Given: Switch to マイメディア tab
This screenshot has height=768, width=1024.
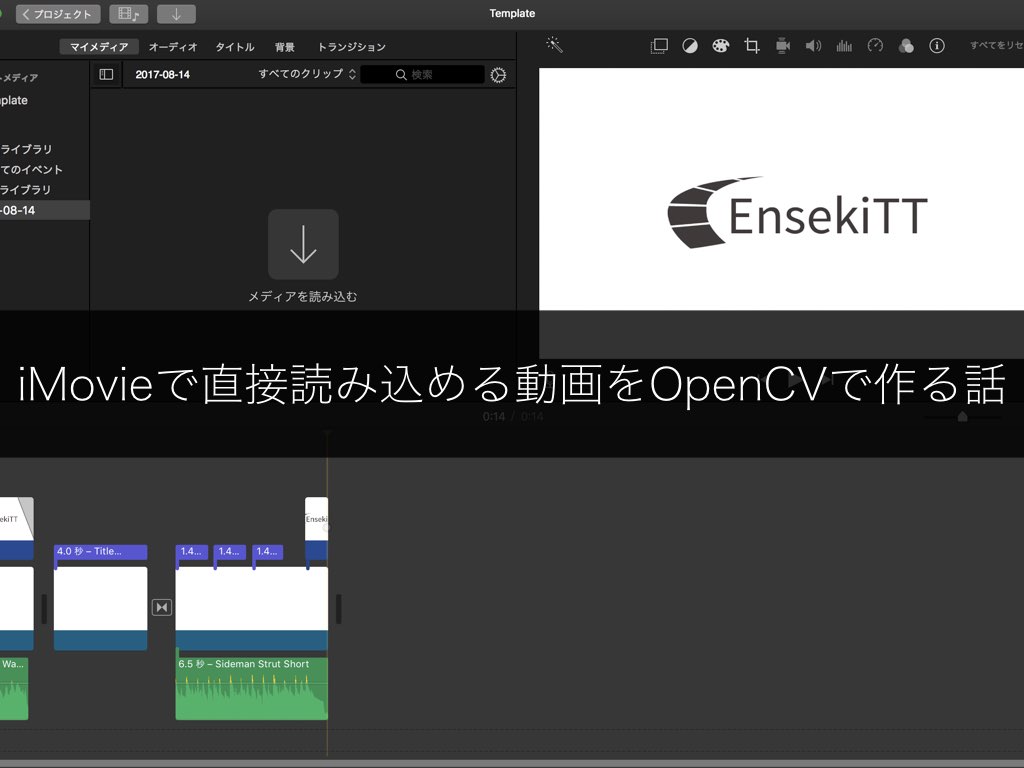Looking at the screenshot, I should pos(99,47).
